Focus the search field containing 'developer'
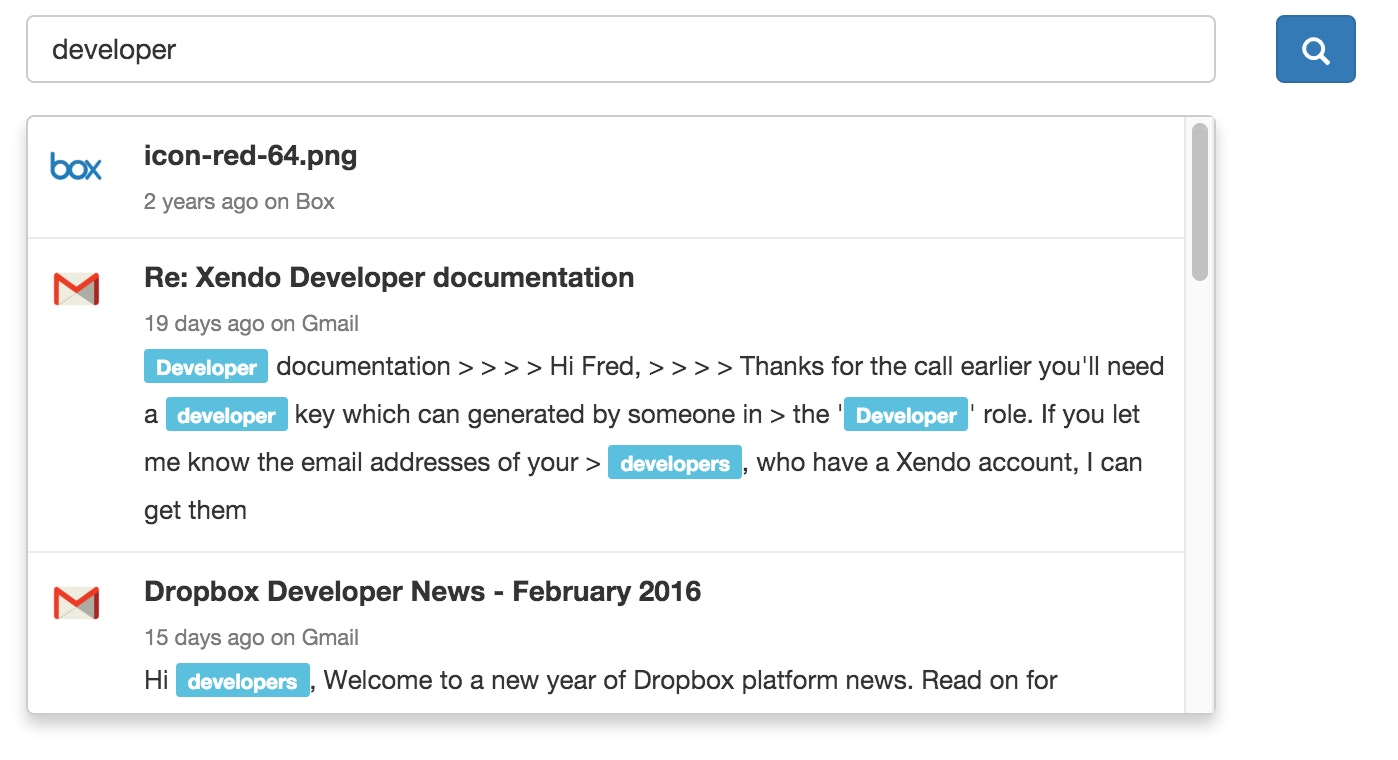The image size is (1398, 760). 620,49
